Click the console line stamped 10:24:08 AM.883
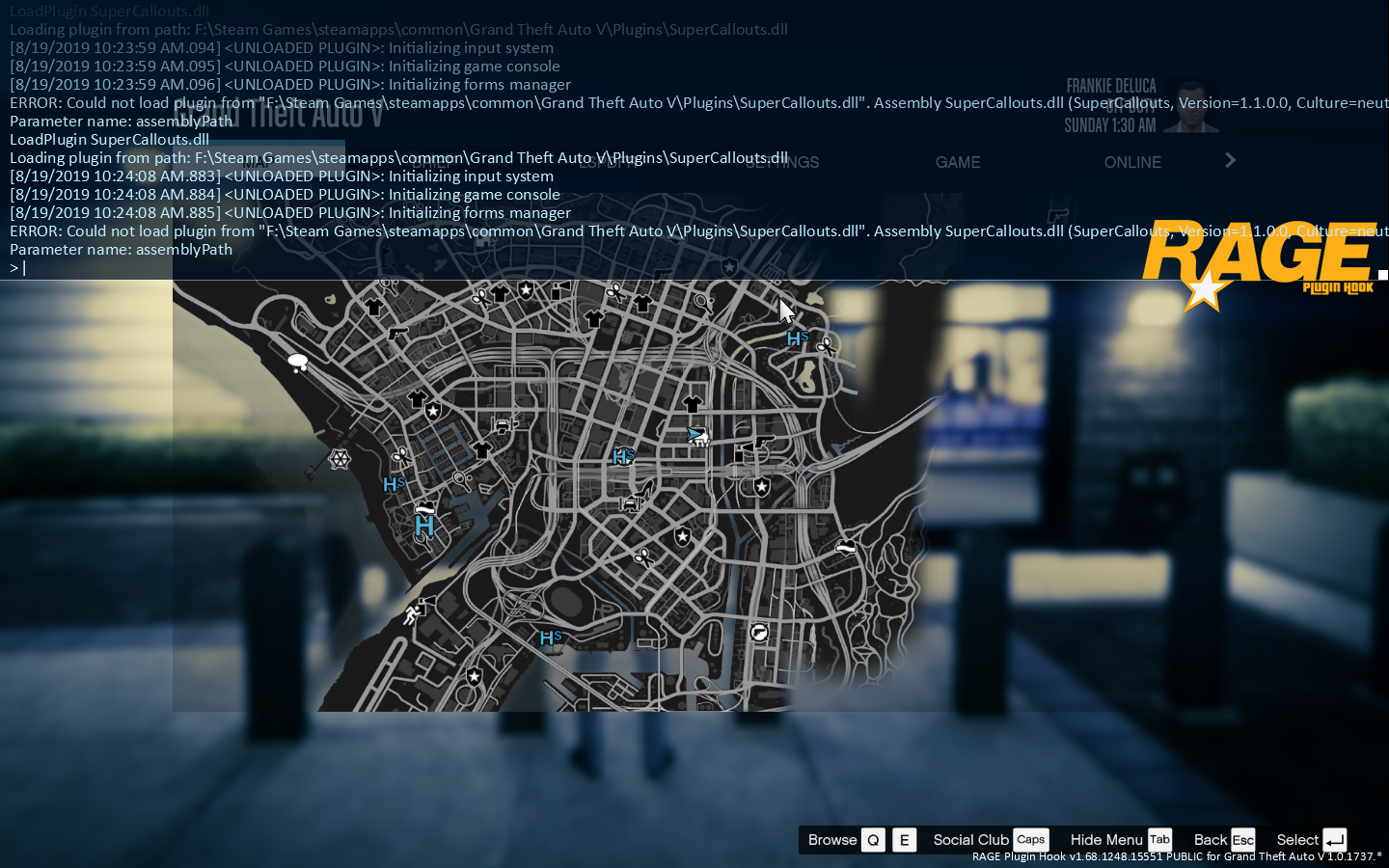Viewport: 1389px width, 868px height. pyautogui.click(x=282, y=176)
